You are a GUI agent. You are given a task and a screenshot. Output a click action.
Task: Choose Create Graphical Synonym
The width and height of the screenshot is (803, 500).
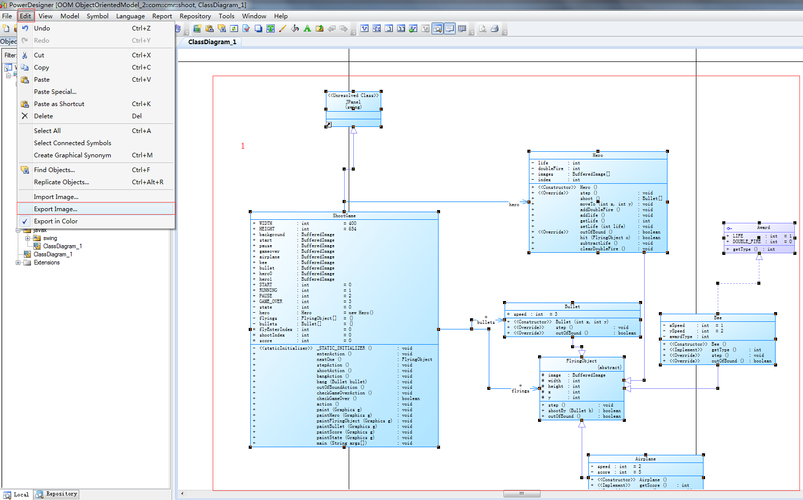coord(96,155)
